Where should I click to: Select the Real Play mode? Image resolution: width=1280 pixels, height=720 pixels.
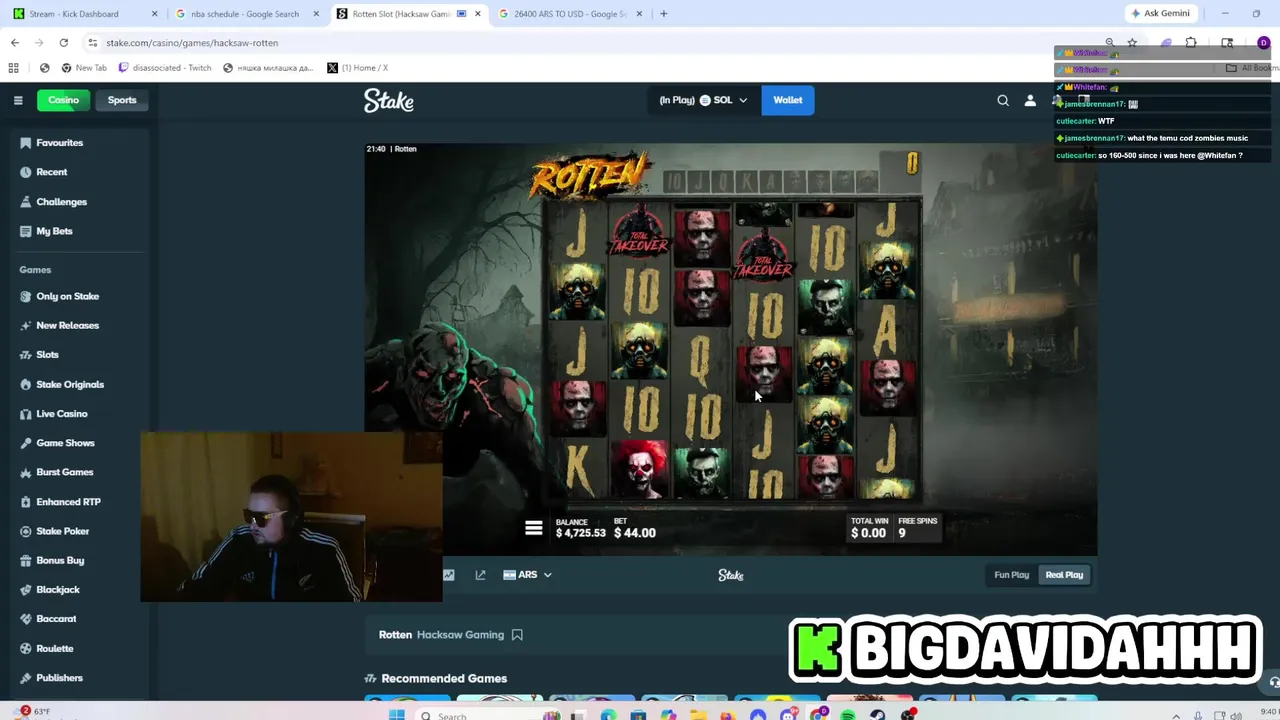click(x=1064, y=575)
